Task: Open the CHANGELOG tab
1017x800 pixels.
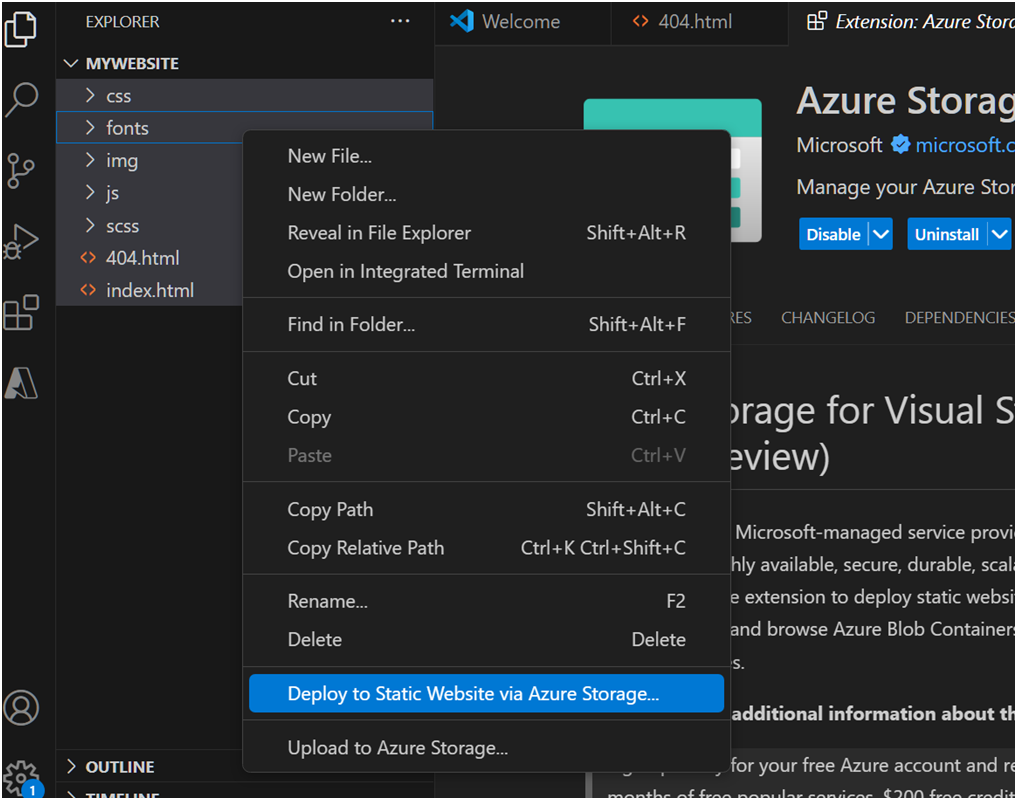Action: point(828,318)
